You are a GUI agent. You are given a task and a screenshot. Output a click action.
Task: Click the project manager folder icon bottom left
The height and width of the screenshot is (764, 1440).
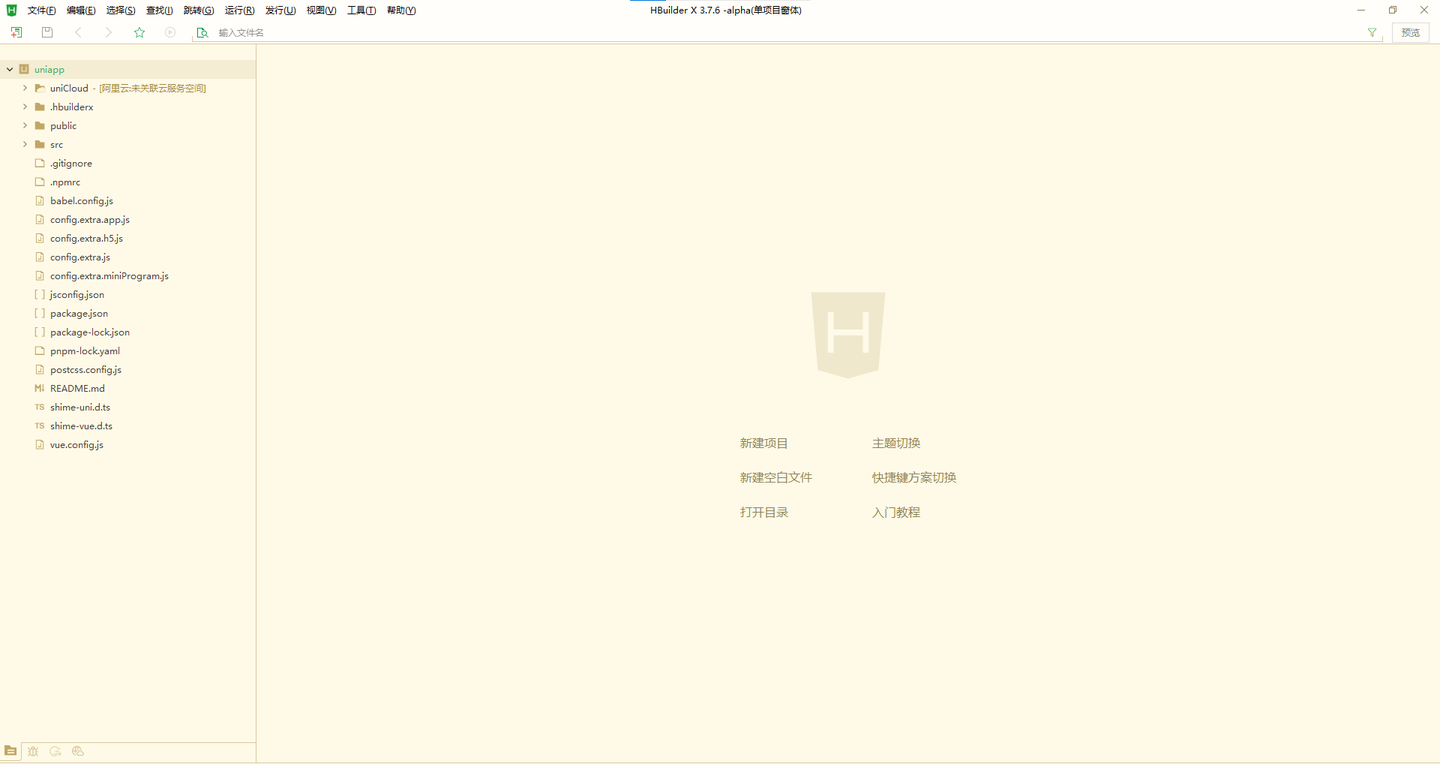10,751
